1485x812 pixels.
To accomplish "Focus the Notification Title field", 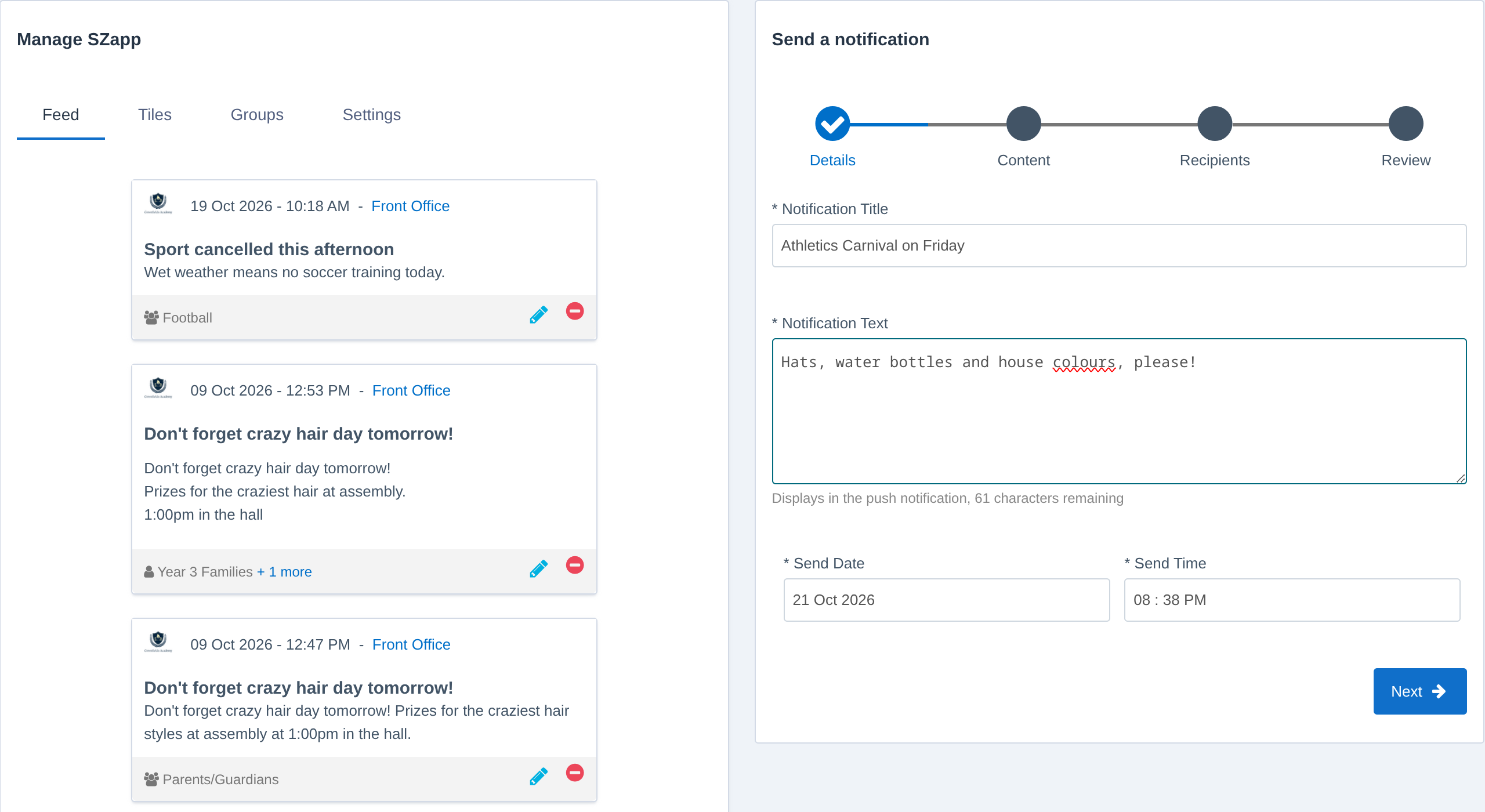I will pos(1119,245).
